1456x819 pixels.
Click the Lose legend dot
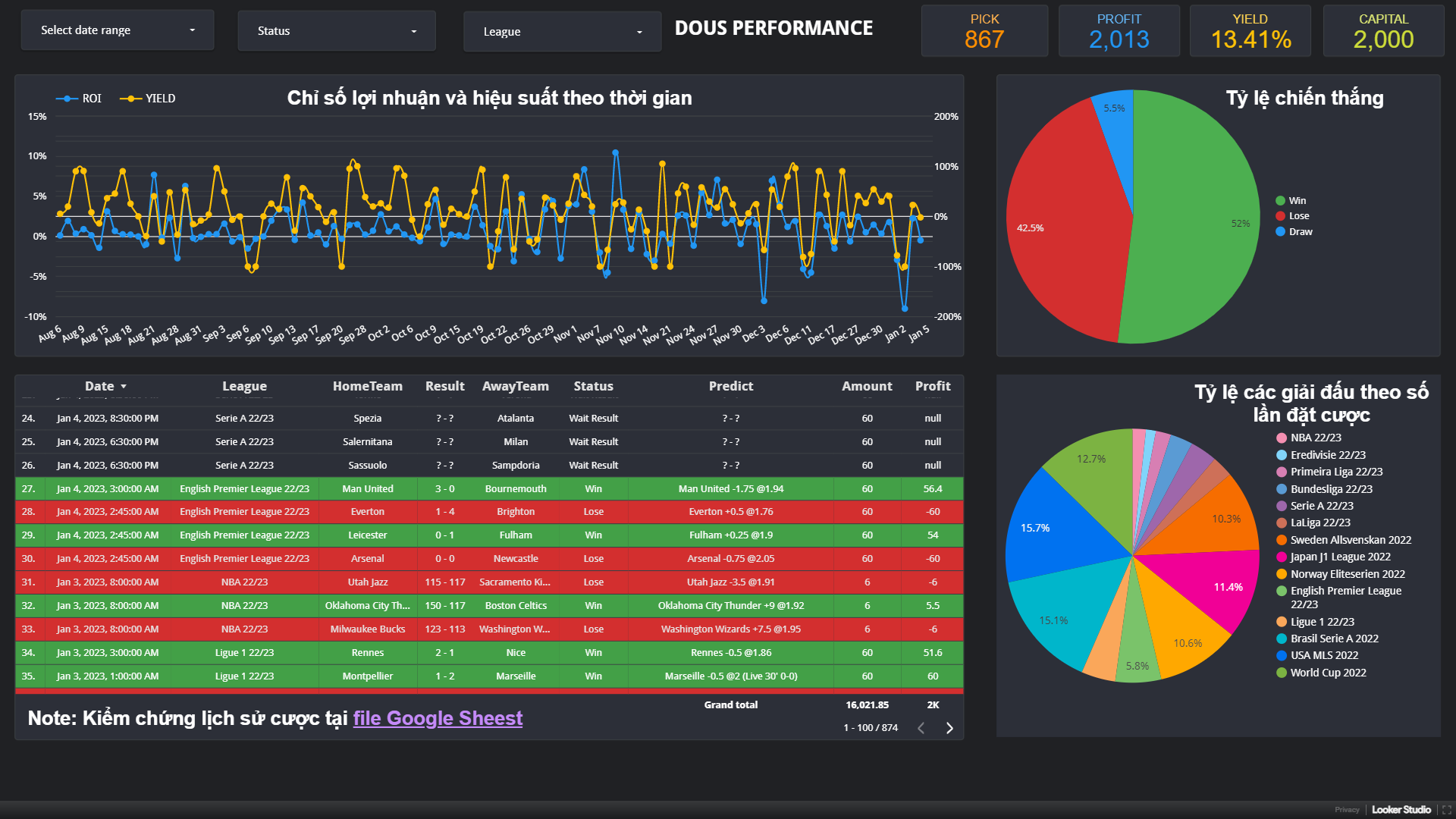coord(1280,216)
